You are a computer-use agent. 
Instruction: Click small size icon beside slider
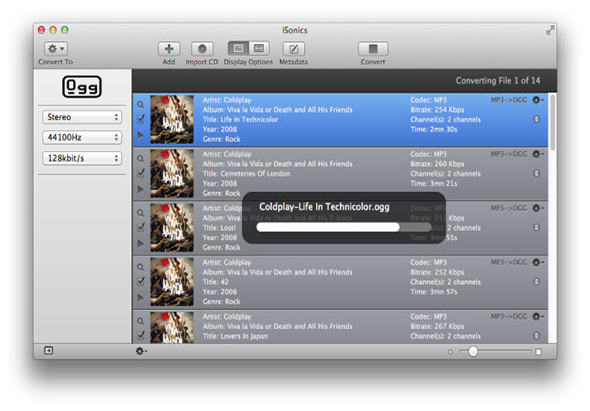tap(450, 352)
